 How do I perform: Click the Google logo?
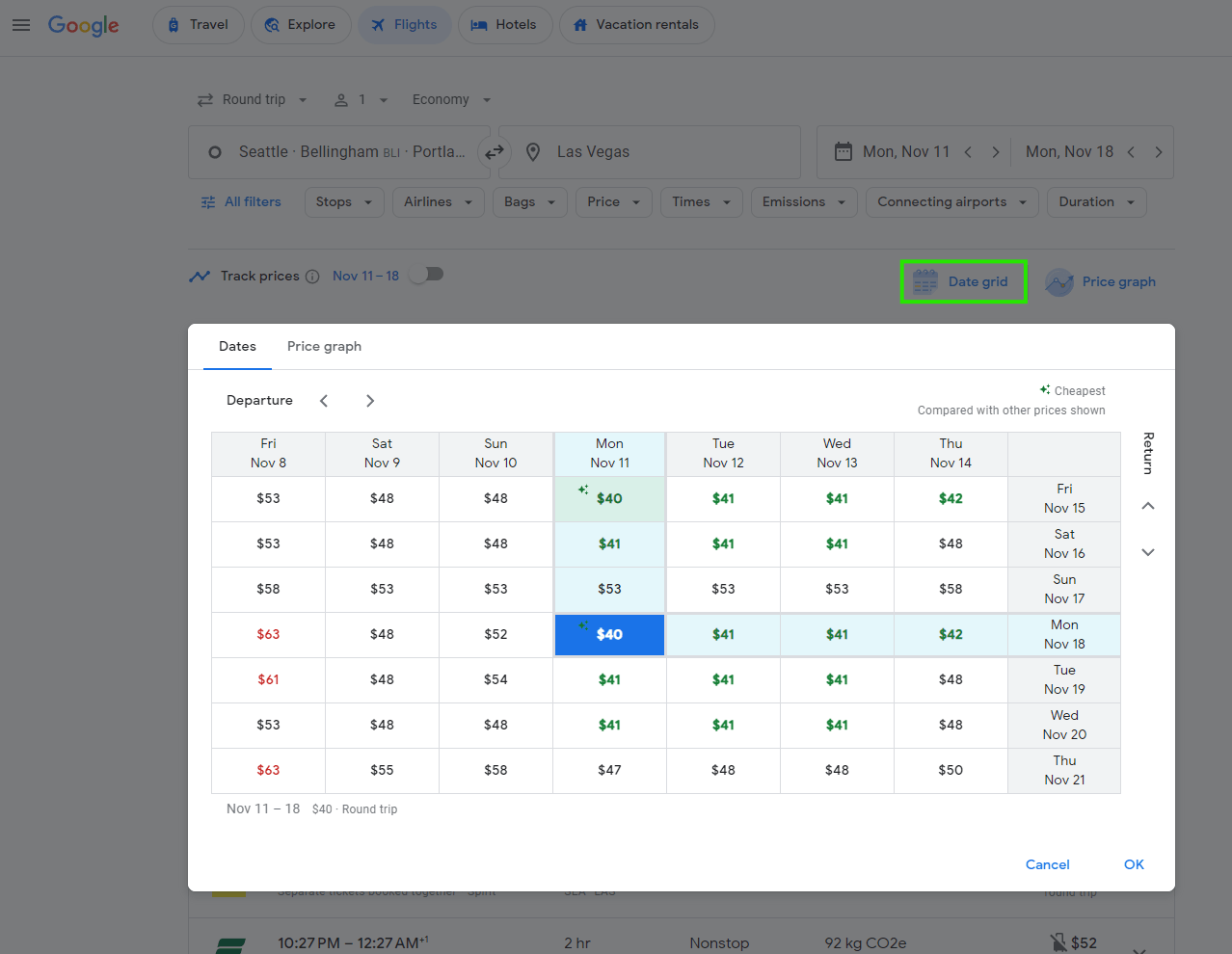[83, 26]
